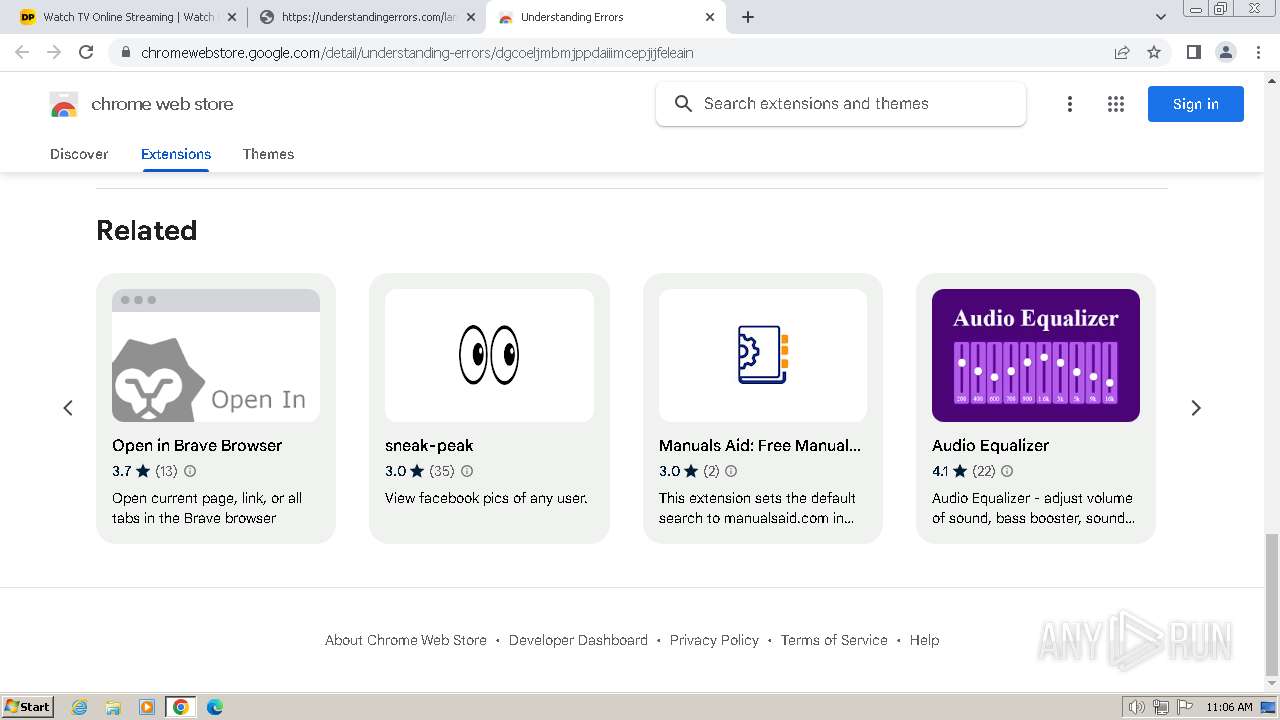The height and width of the screenshot is (720, 1280).
Task: Open About Chrome Web Store link
Action: pos(406,640)
